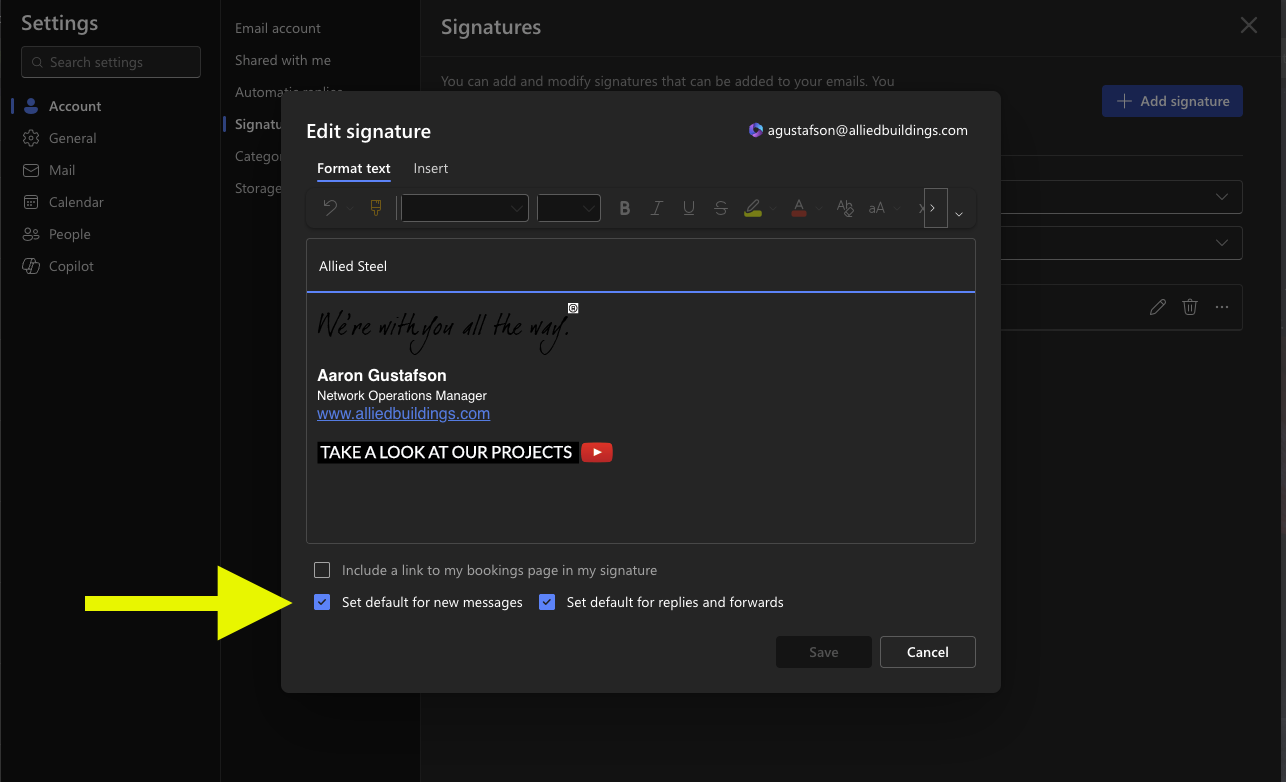Toggle bold formatting
Screen dimensions: 1286x782
(625, 208)
